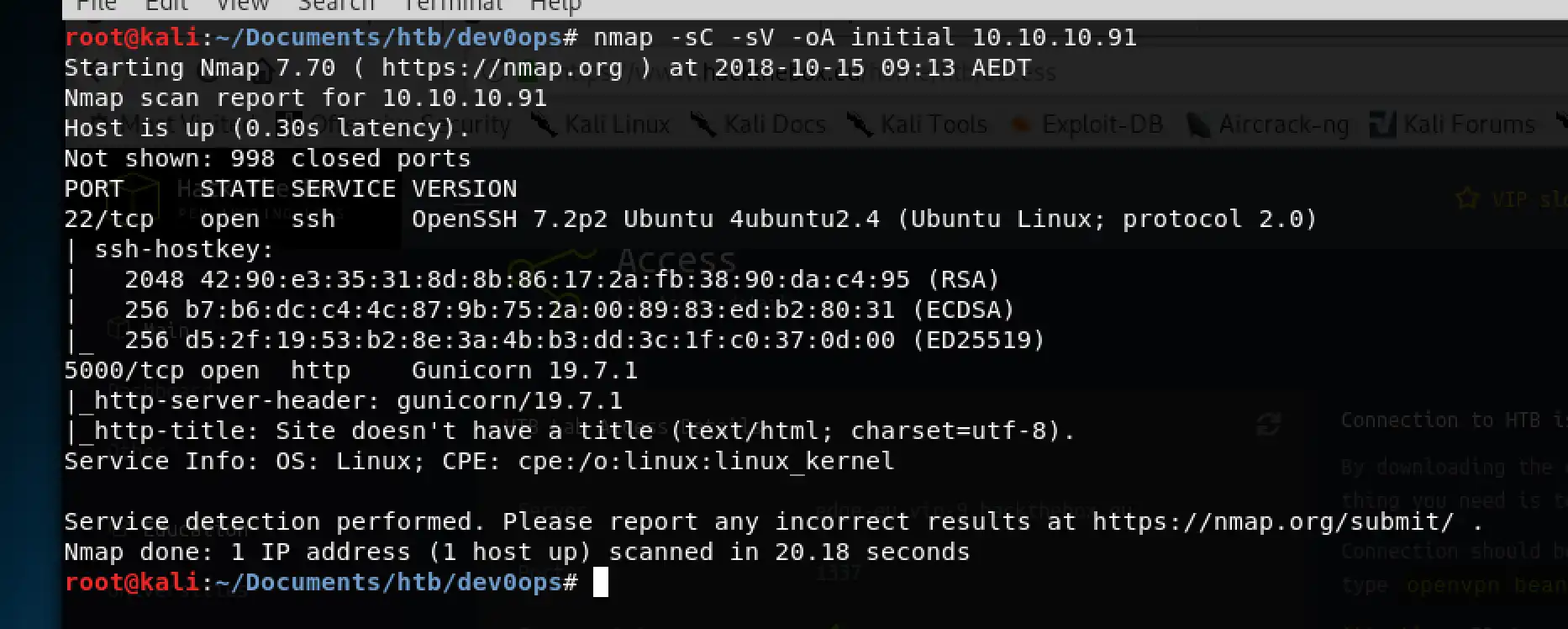Open the Edit menu
This screenshot has width=1568, height=629.
(x=166, y=5)
